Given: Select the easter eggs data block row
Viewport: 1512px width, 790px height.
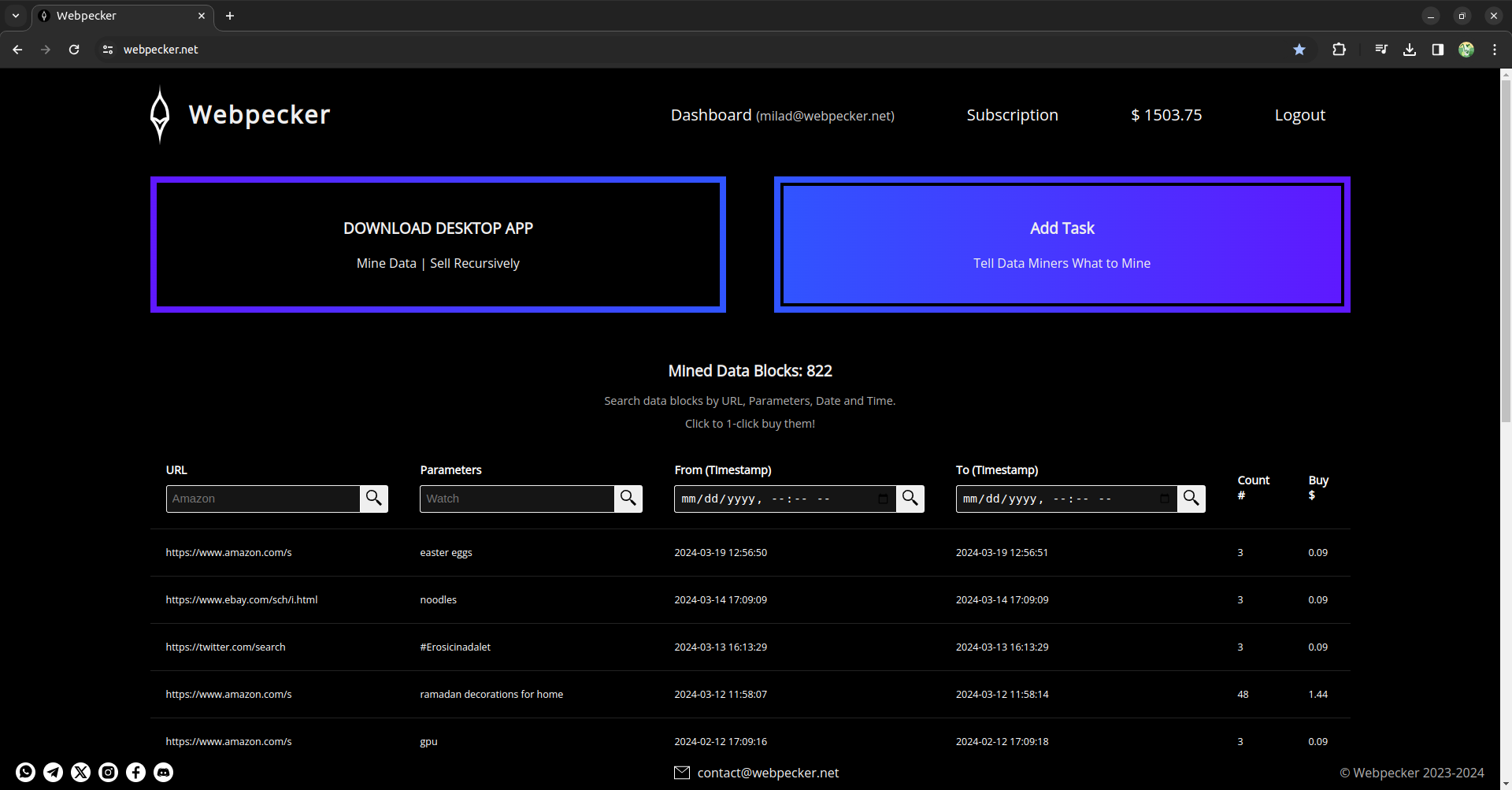Looking at the screenshot, I should (750, 553).
